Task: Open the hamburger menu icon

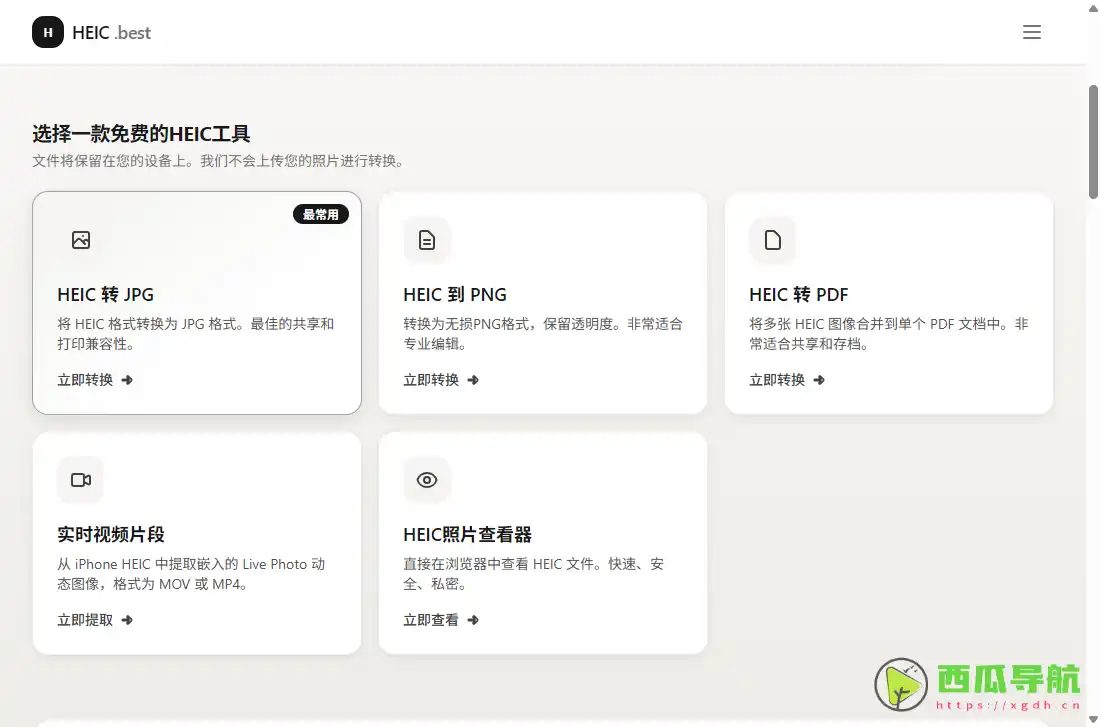Action: click(x=1031, y=32)
